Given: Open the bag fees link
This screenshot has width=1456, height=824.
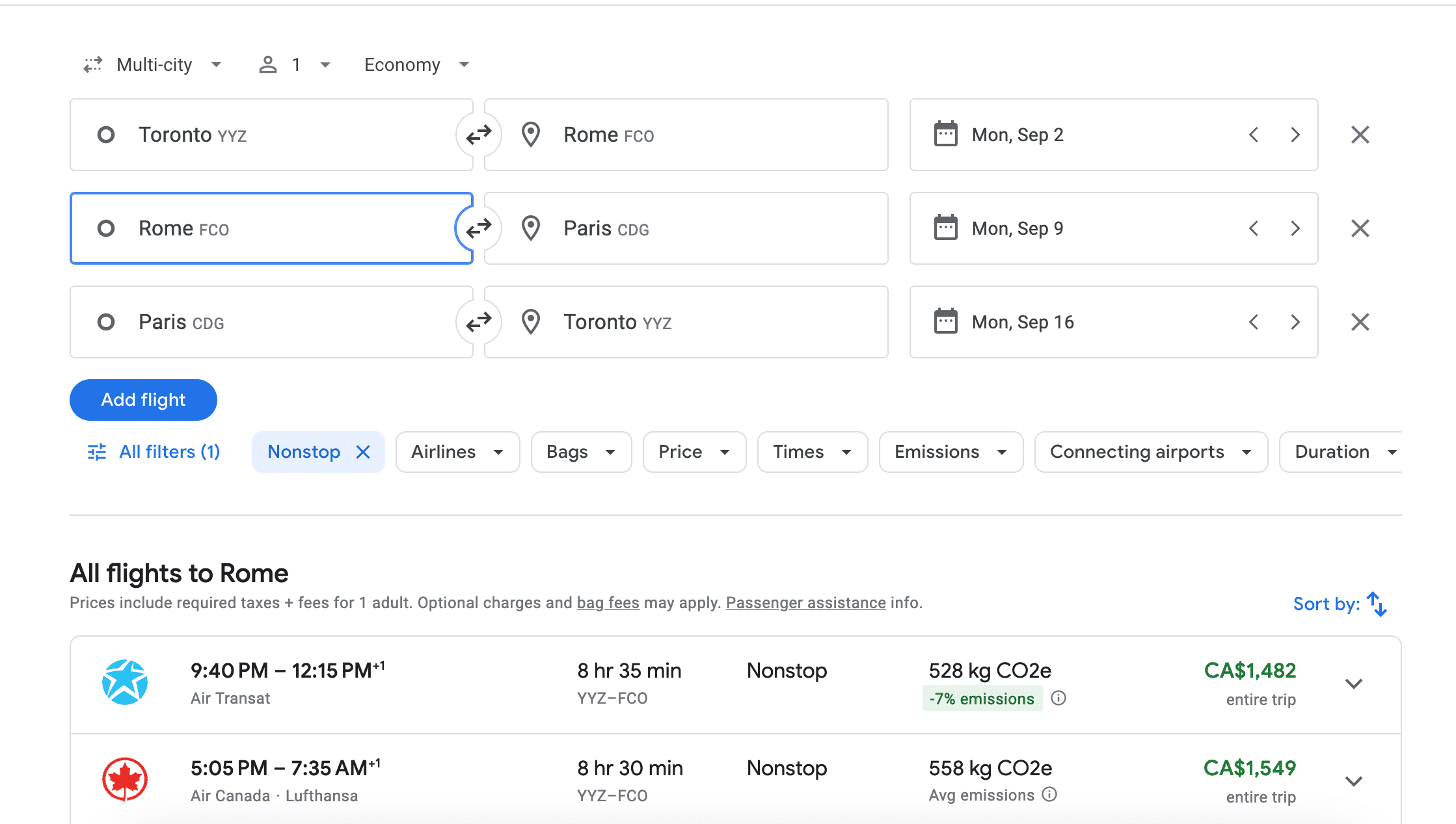Looking at the screenshot, I should point(608,603).
